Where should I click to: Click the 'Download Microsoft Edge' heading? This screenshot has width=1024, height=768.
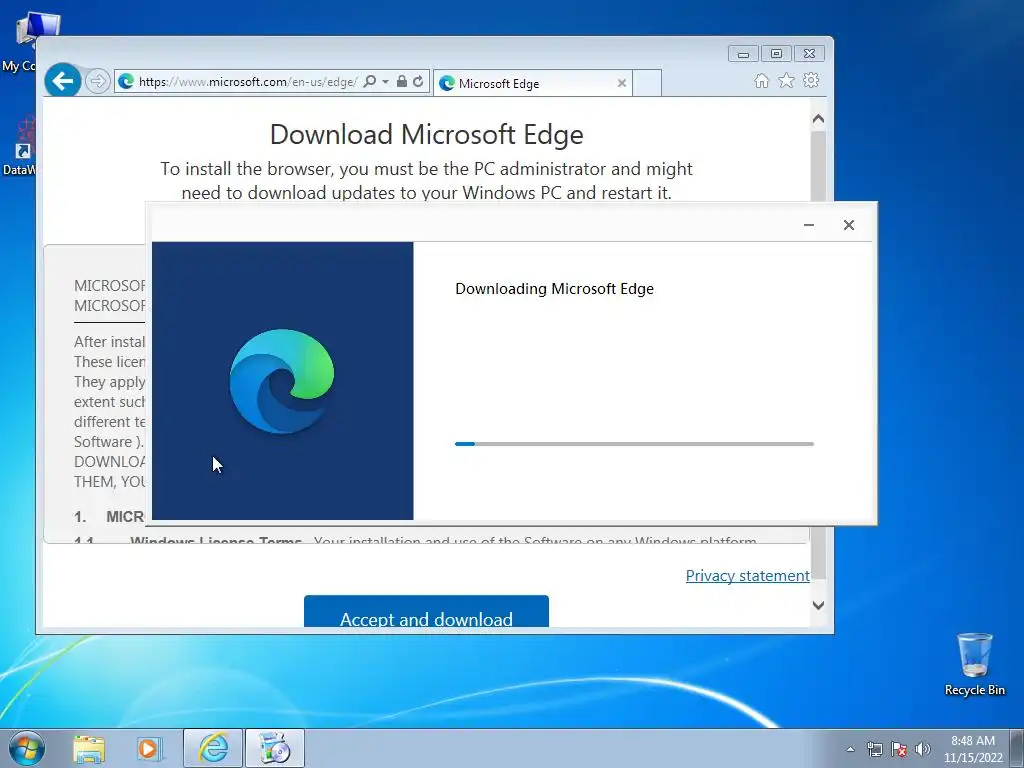(426, 135)
